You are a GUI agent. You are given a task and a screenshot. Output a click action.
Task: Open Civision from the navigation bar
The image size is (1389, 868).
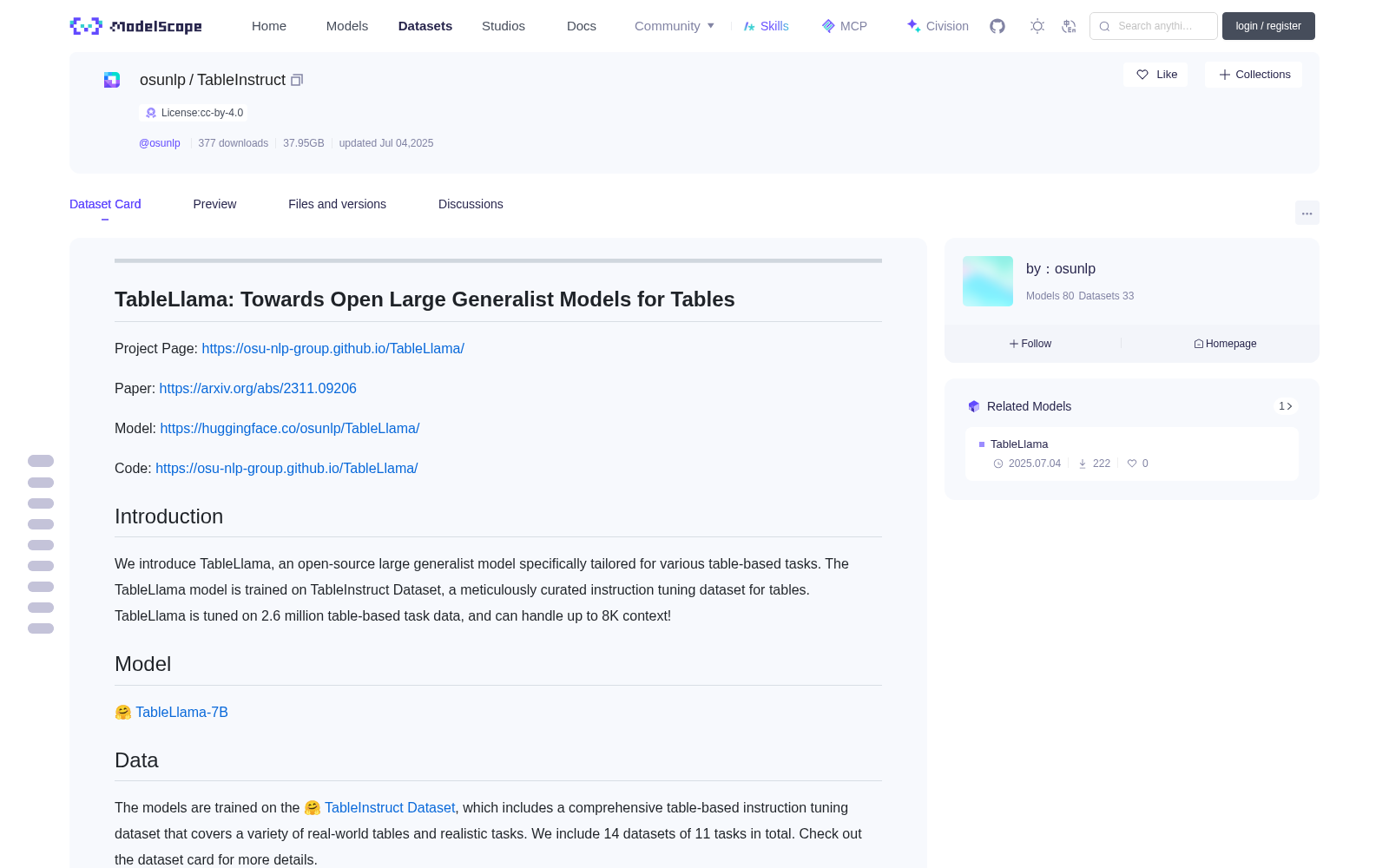pyautogui.click(x=938, y=26)
